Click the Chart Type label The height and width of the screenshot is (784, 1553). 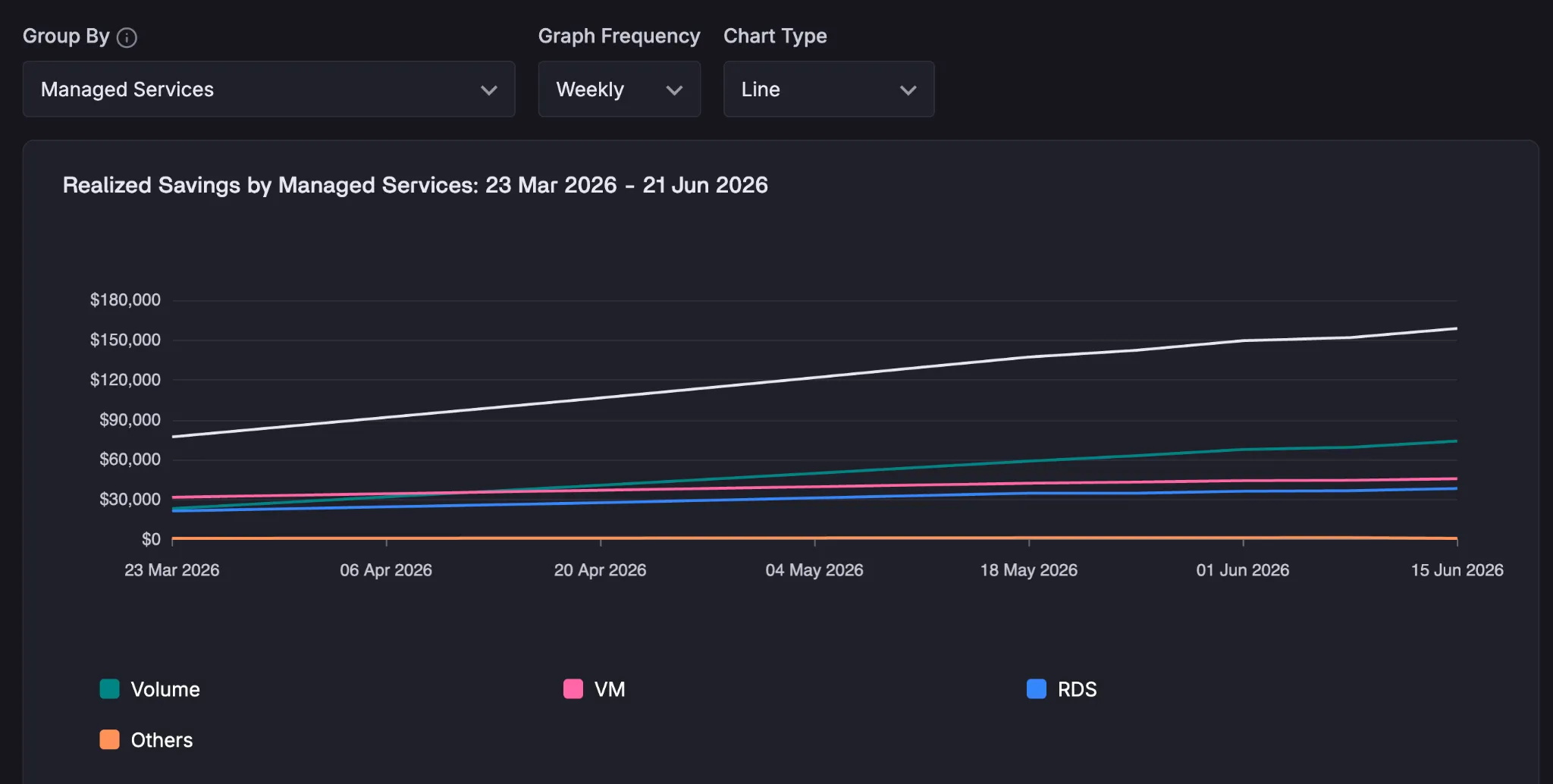click(x=775, y=36)
